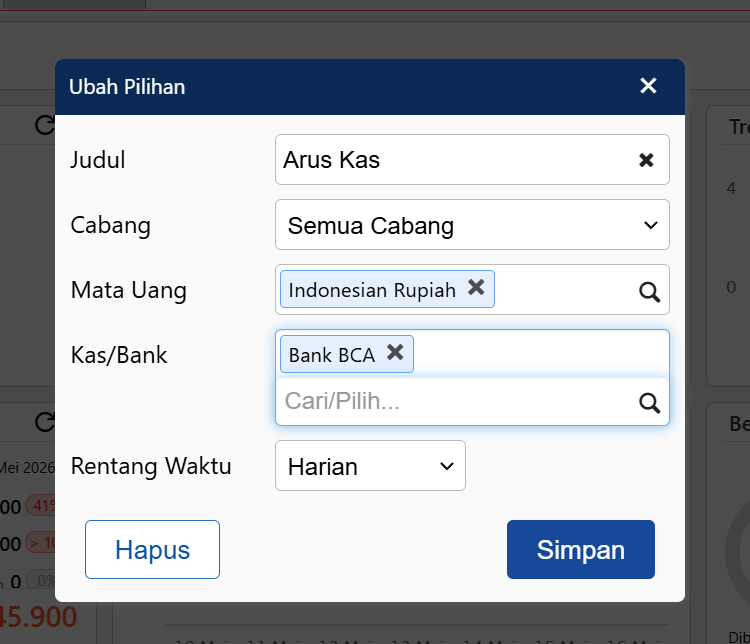Close the Ubah Pilihan dialog
The width and height of the screenshot is (750, 644).
pos(648,86)
